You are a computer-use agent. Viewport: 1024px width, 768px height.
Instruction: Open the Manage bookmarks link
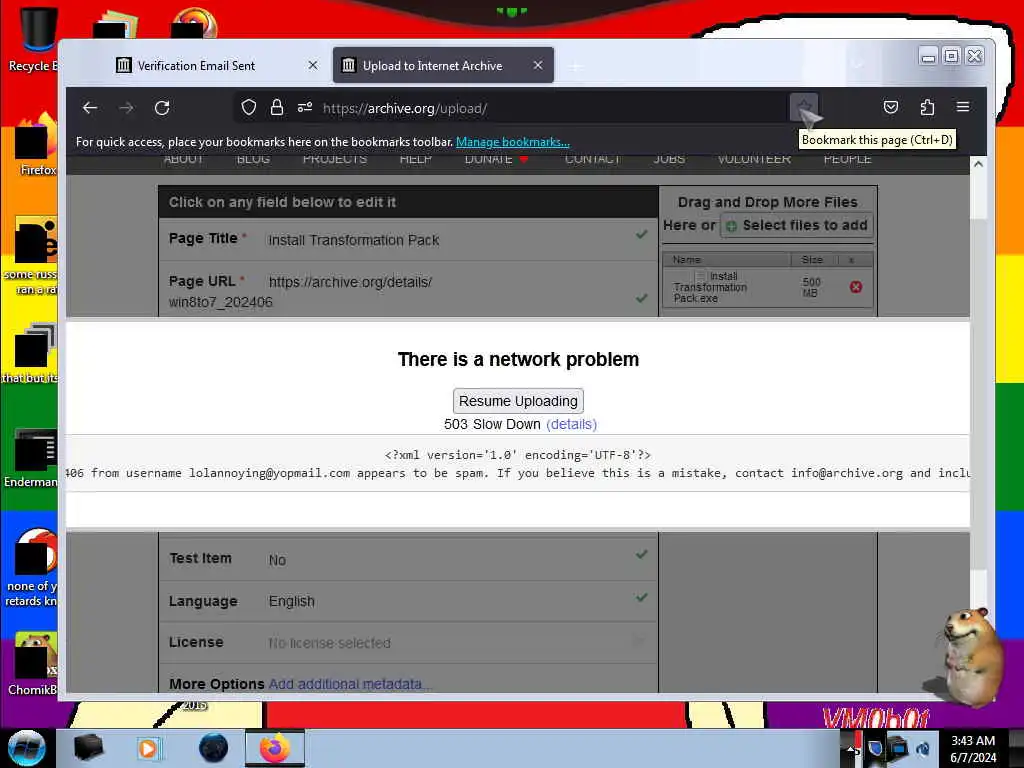click(513, 142)
